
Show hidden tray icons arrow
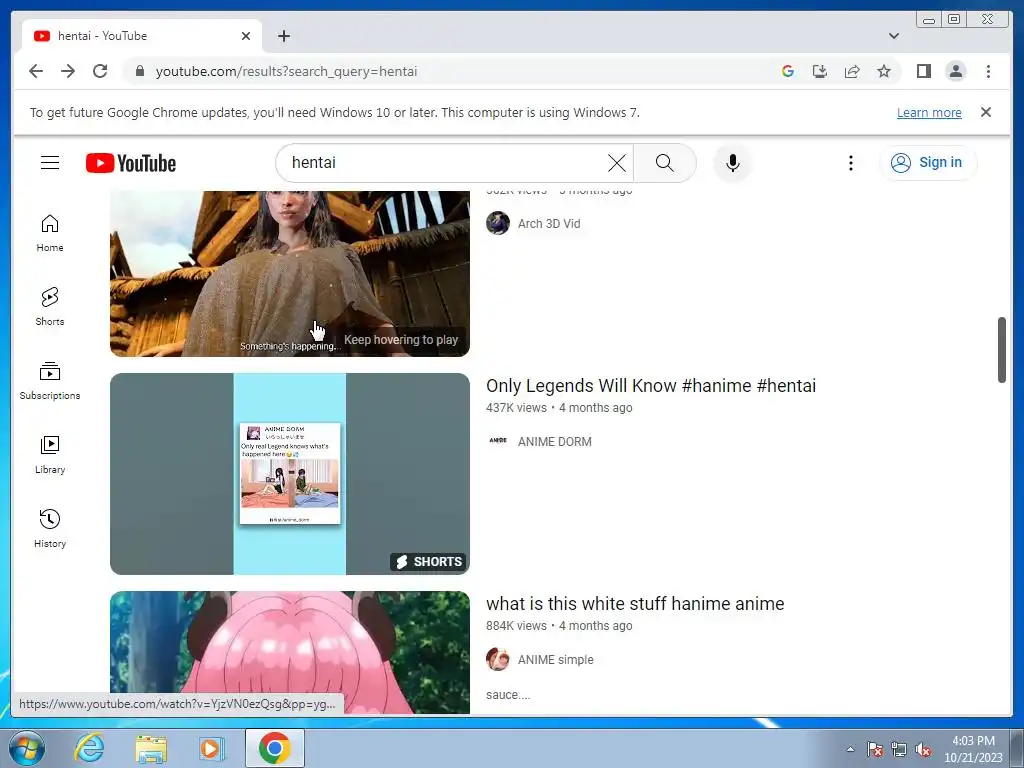[x=850, y=749]
